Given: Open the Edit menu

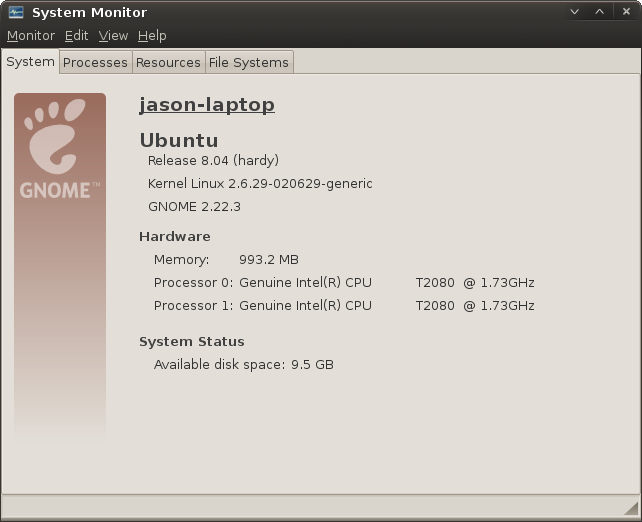Looking at the screenshot, I should click(x=76, y=36).
